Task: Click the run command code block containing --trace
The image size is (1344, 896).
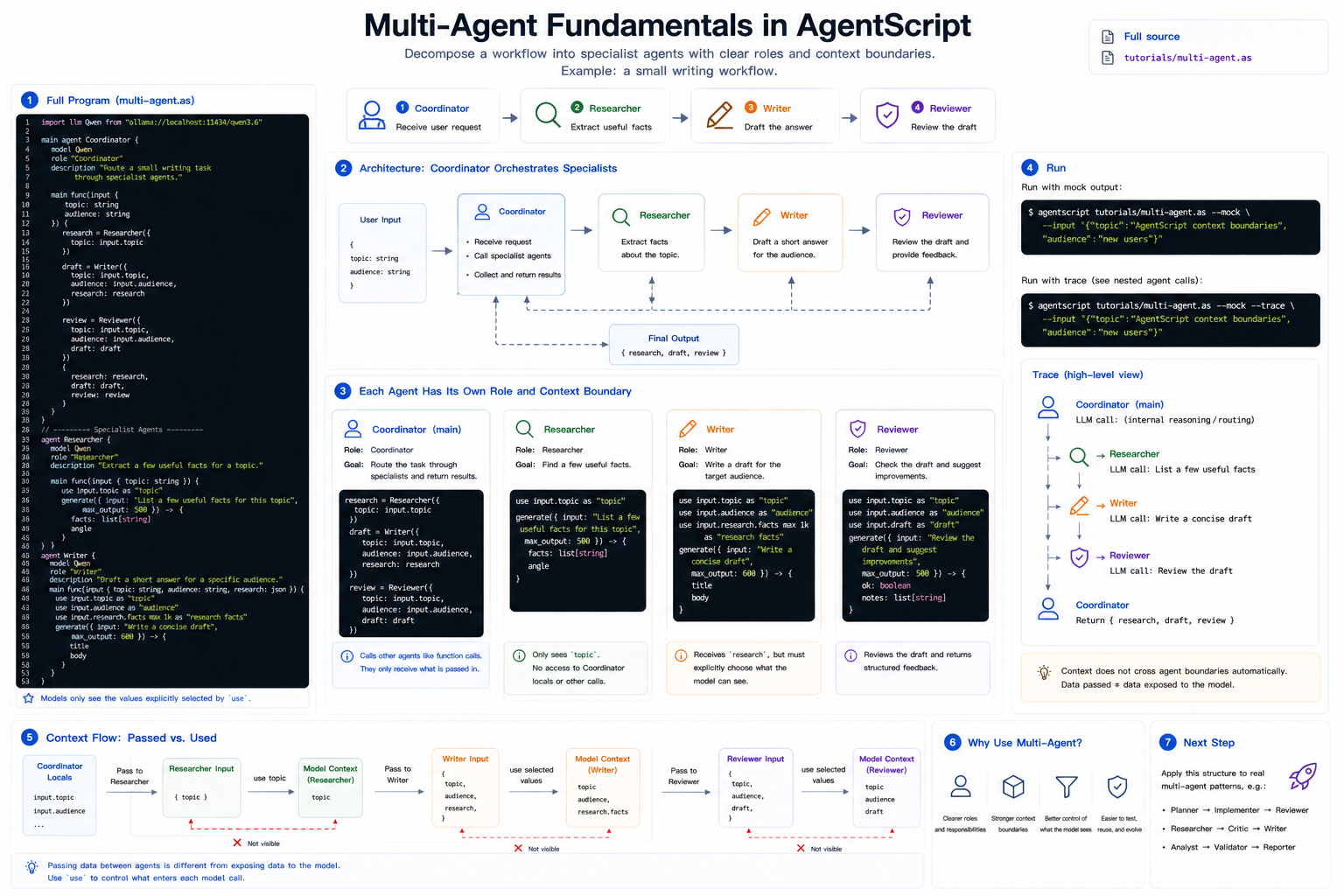Action: point(1171,320)
